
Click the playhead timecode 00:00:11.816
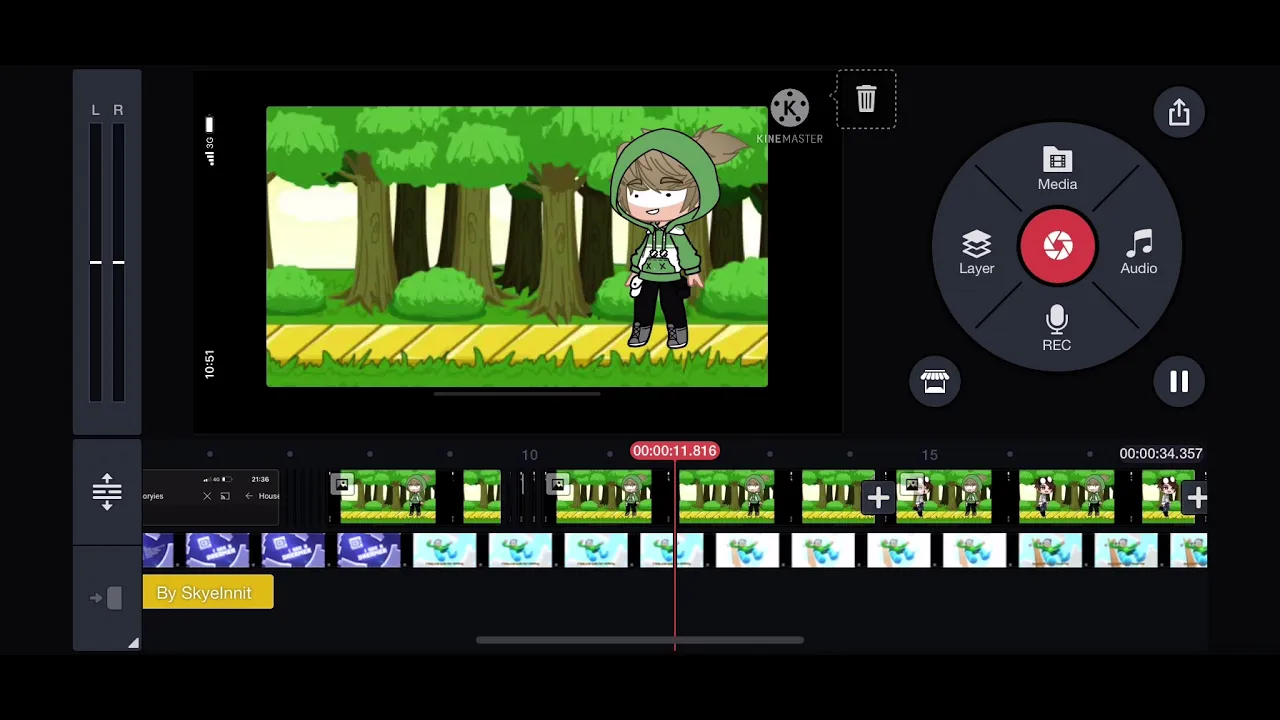[x=675, y=451]
